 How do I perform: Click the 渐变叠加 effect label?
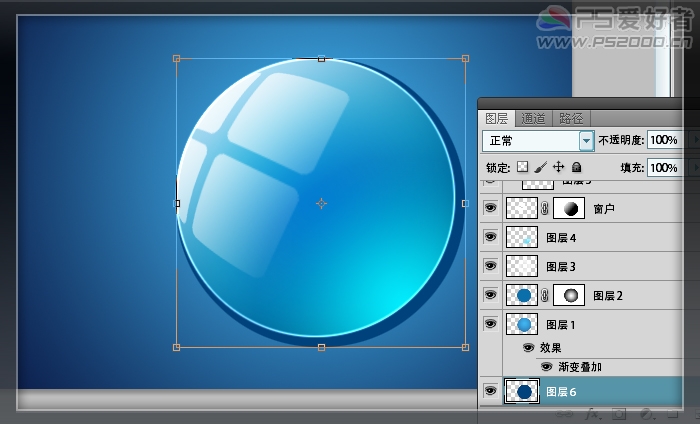coord(580,367)
